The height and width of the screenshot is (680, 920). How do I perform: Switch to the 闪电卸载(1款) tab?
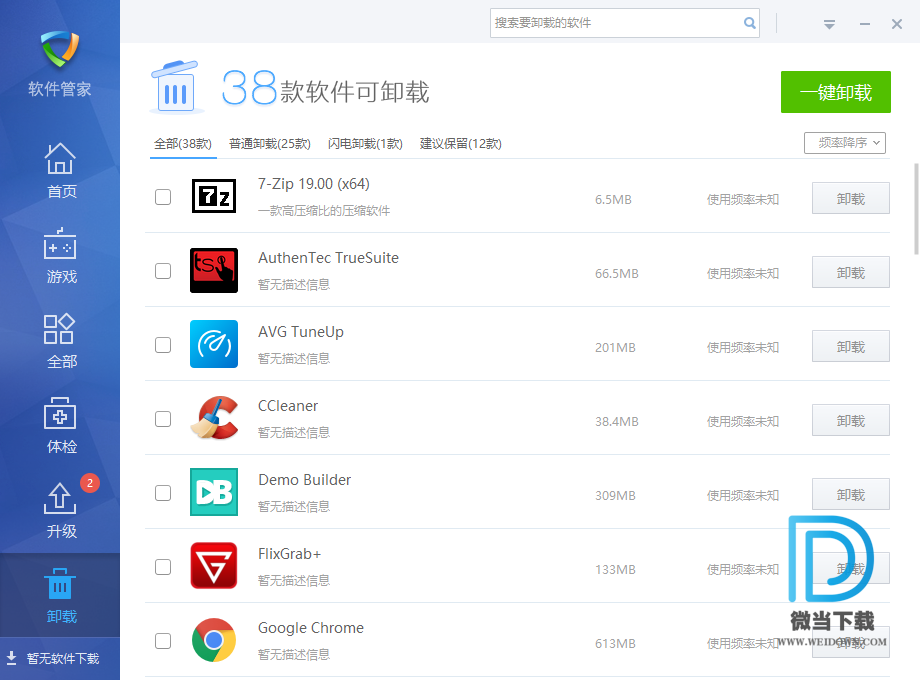coord(365,144)
